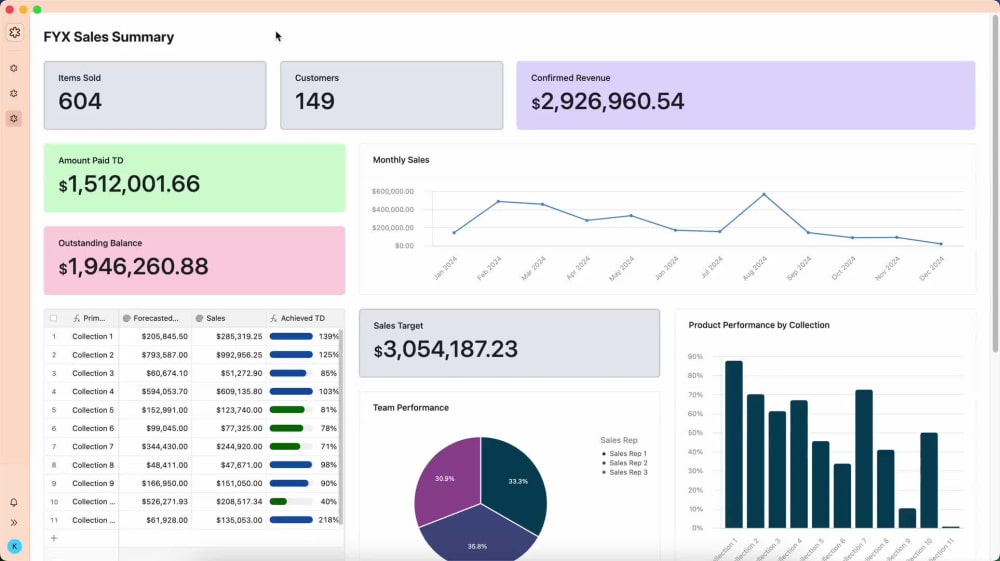The height and width of the screenshot is (561, 1000).
Task: Open the highlighted active page icon in sidebar
Action: [x=14, y=119]
